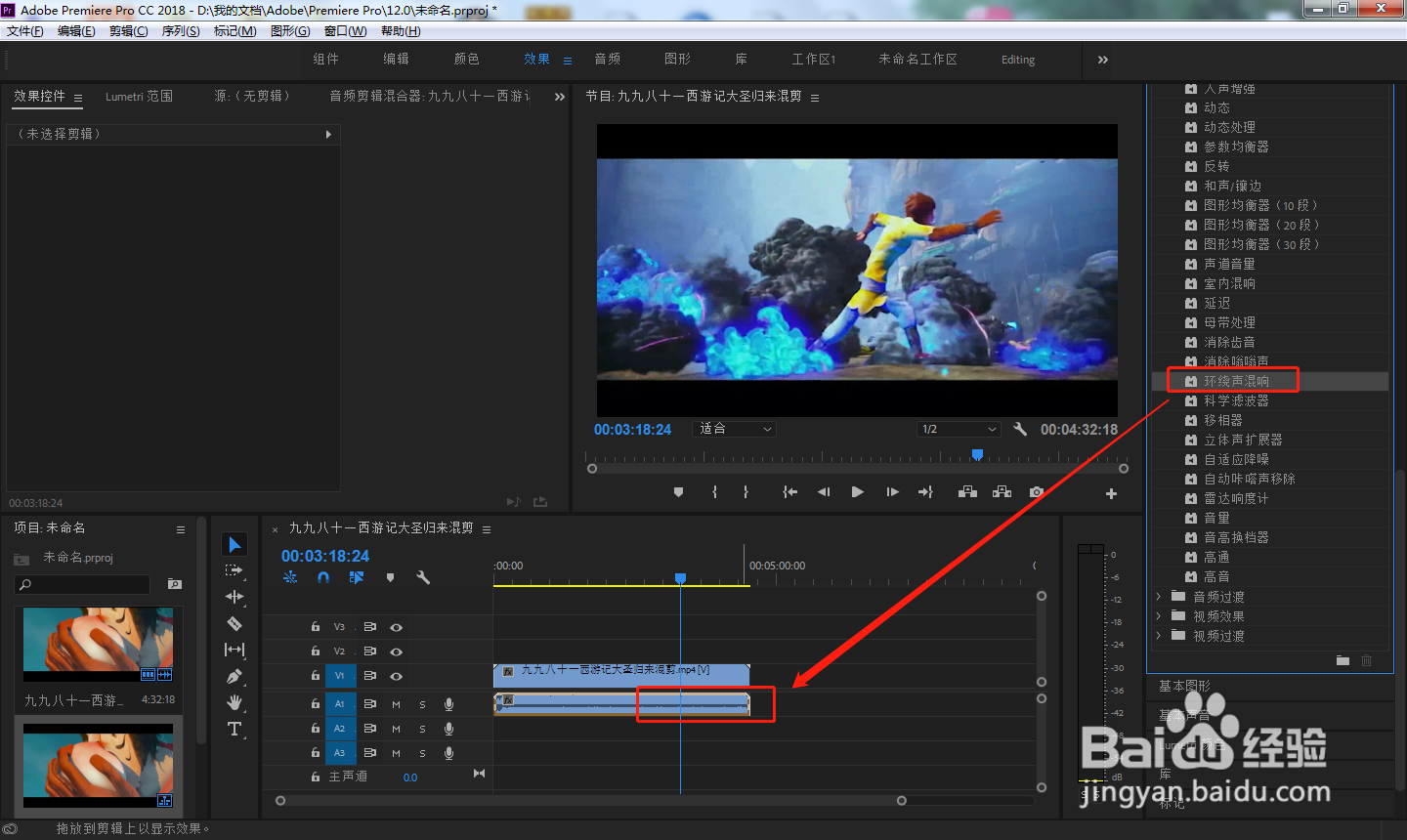Click the Program monitor playhead marker
Screen dimensions: 1407x840
pos(977,455)
